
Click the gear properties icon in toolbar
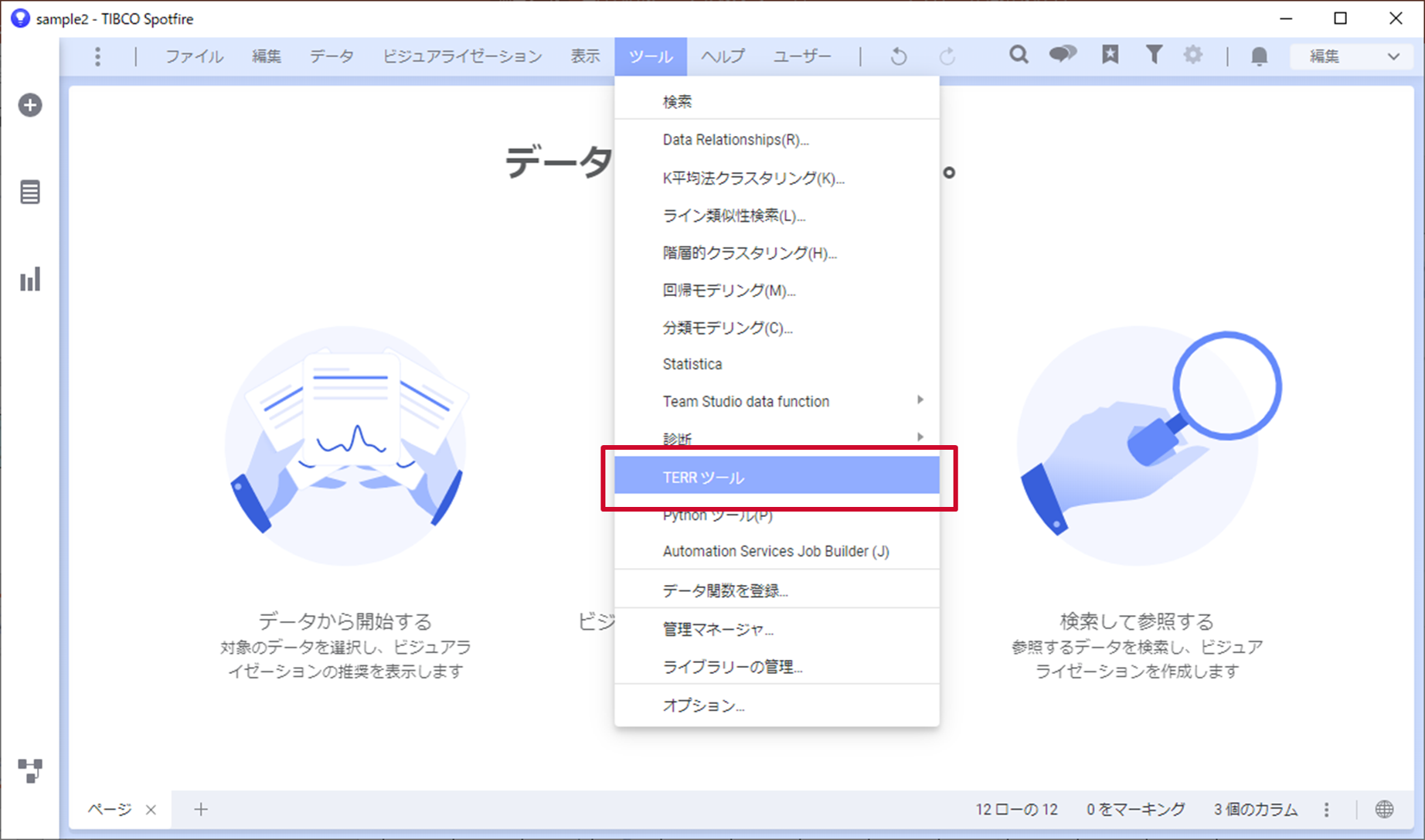[x=1193, y=55]
